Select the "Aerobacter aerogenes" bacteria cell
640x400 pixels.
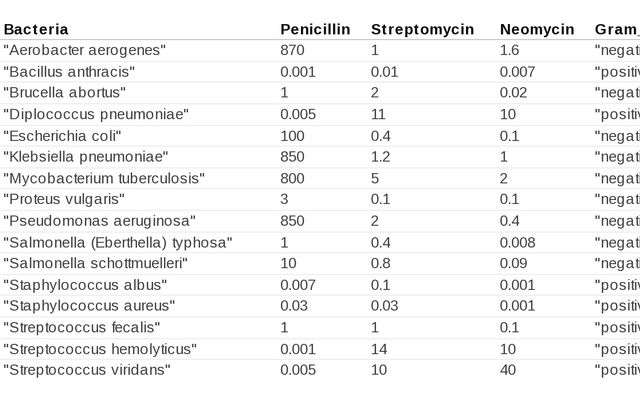point(85,50)
